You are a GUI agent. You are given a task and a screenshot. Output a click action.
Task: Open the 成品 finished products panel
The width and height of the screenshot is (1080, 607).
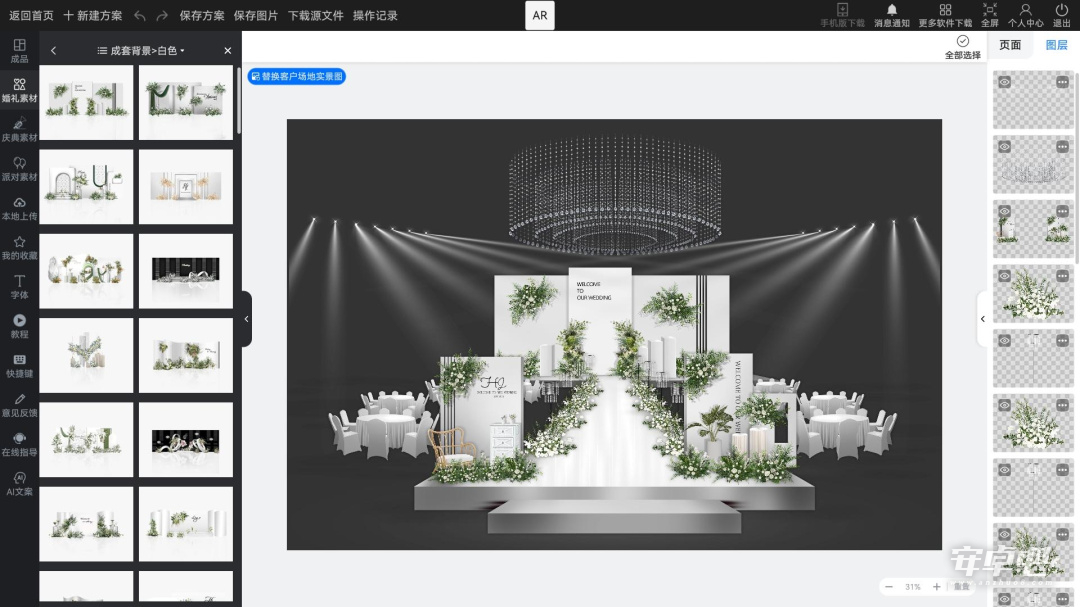(x=19, y=50)
